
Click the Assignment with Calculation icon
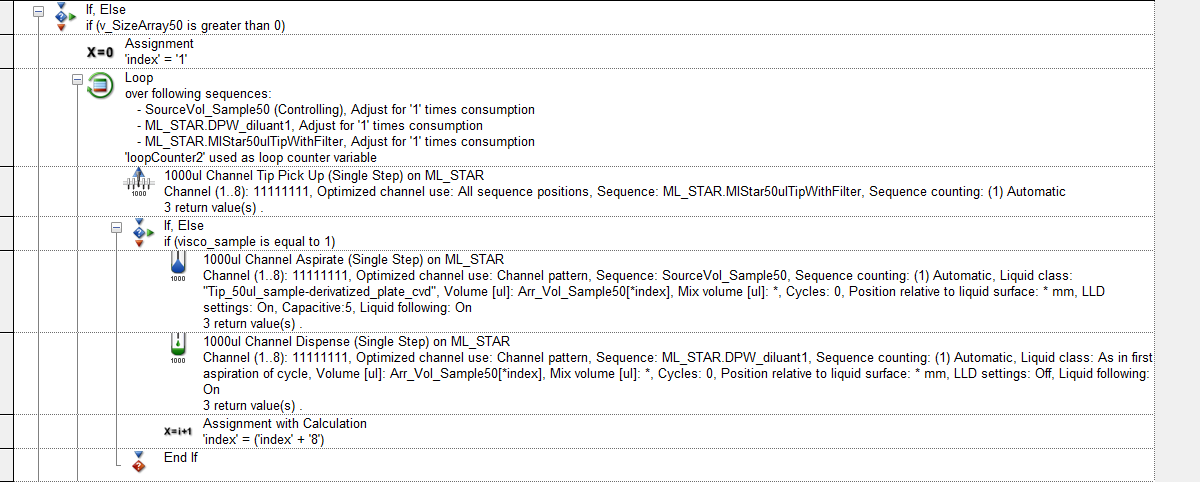178,432
